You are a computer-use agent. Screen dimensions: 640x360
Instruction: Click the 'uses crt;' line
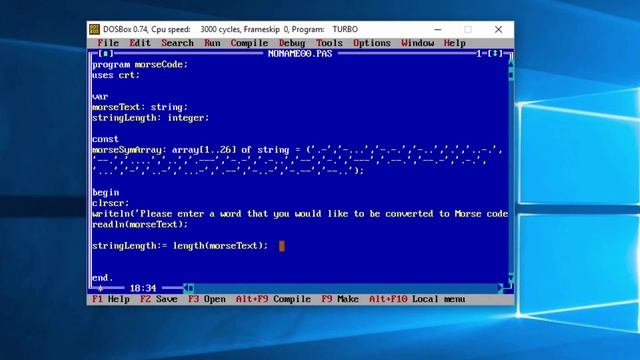[x=116, y=75]
